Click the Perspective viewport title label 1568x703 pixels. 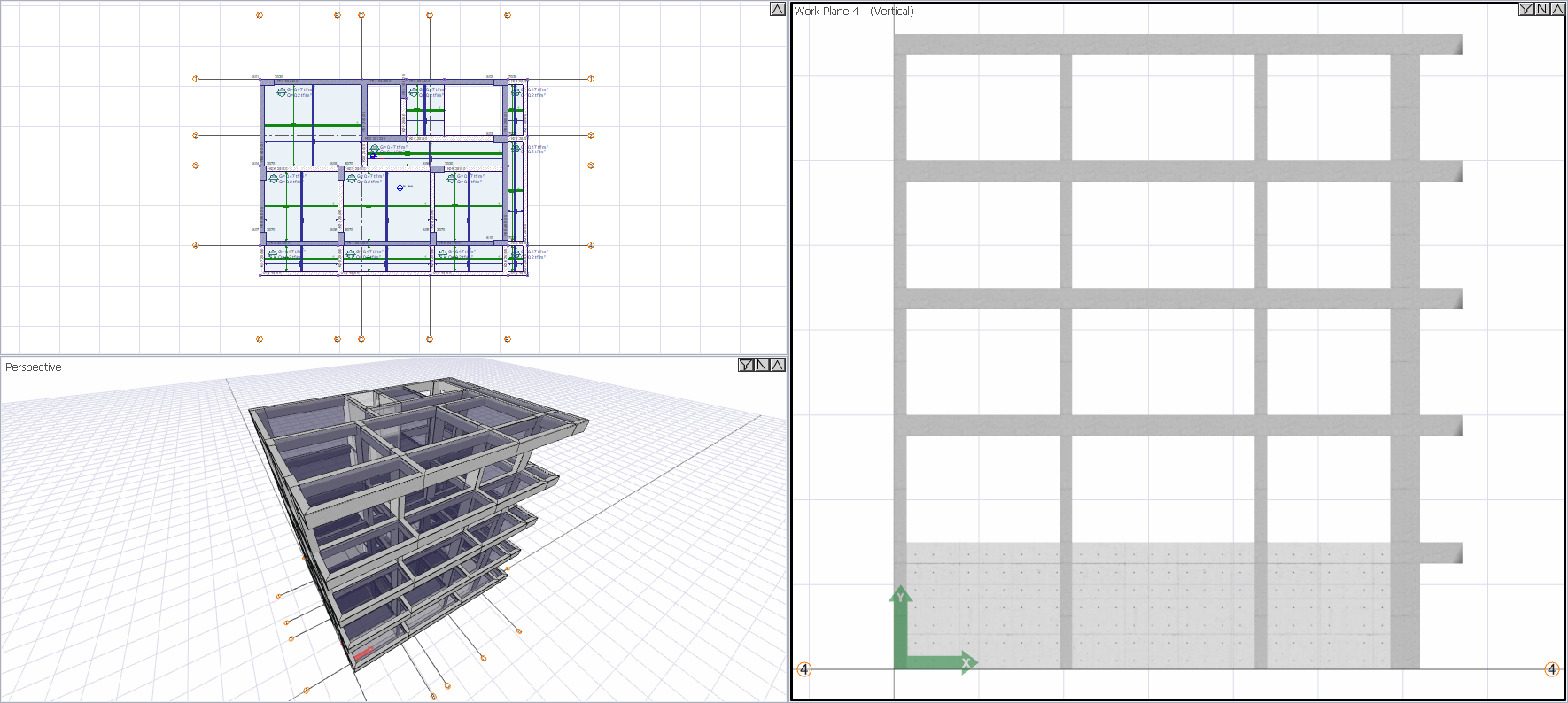(x=34, y=367)
